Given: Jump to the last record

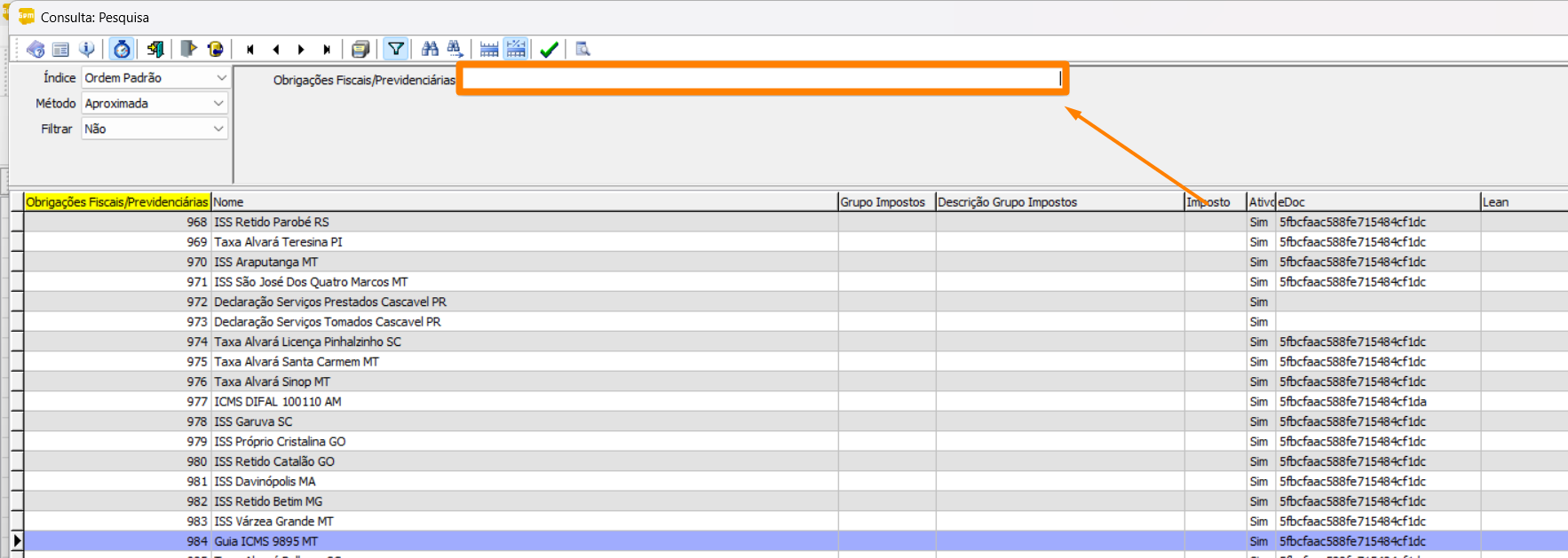Looking at the screenshot, I should 327,50.
